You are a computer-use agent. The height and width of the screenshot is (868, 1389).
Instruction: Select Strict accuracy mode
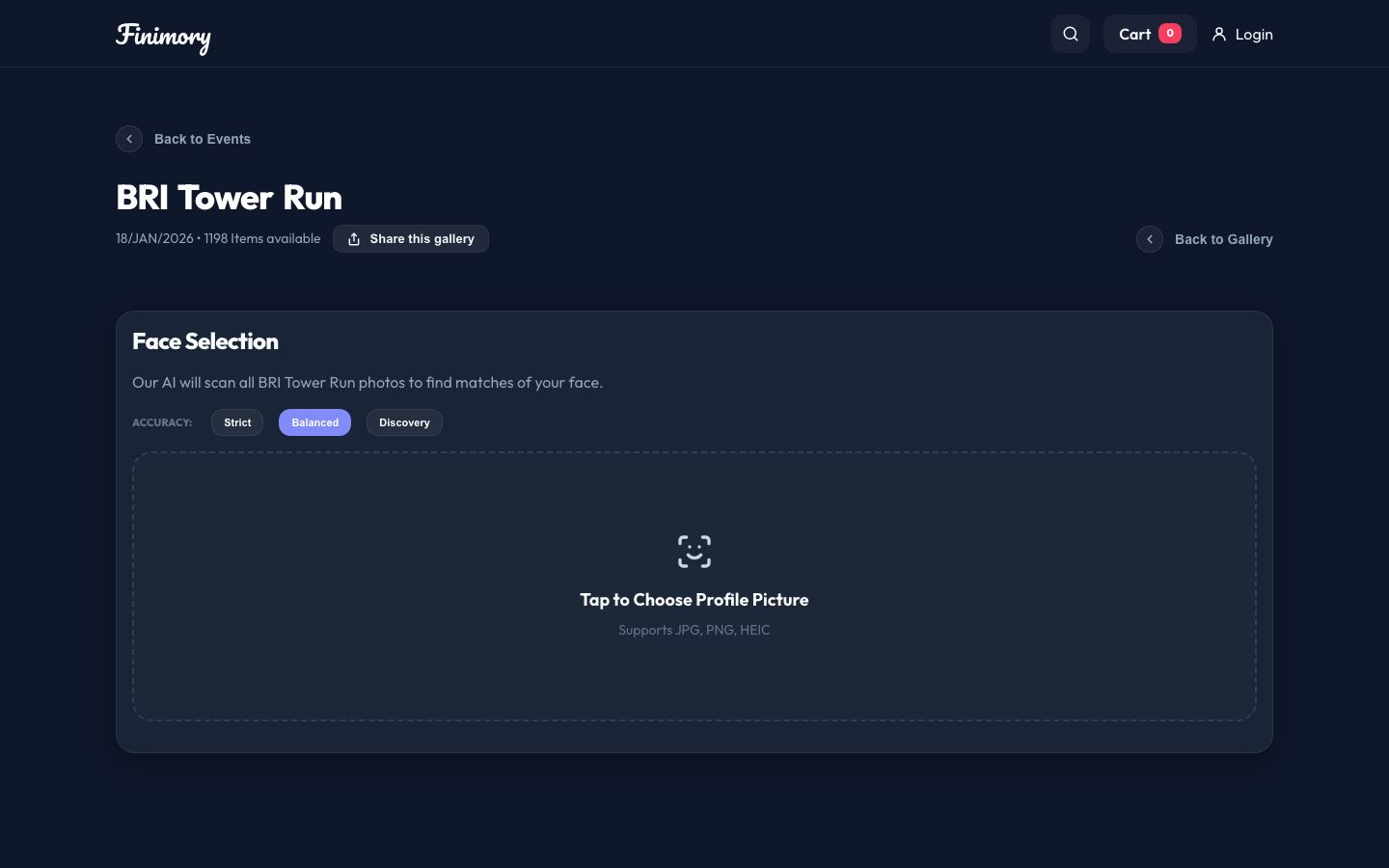click(x=237, y=422)
